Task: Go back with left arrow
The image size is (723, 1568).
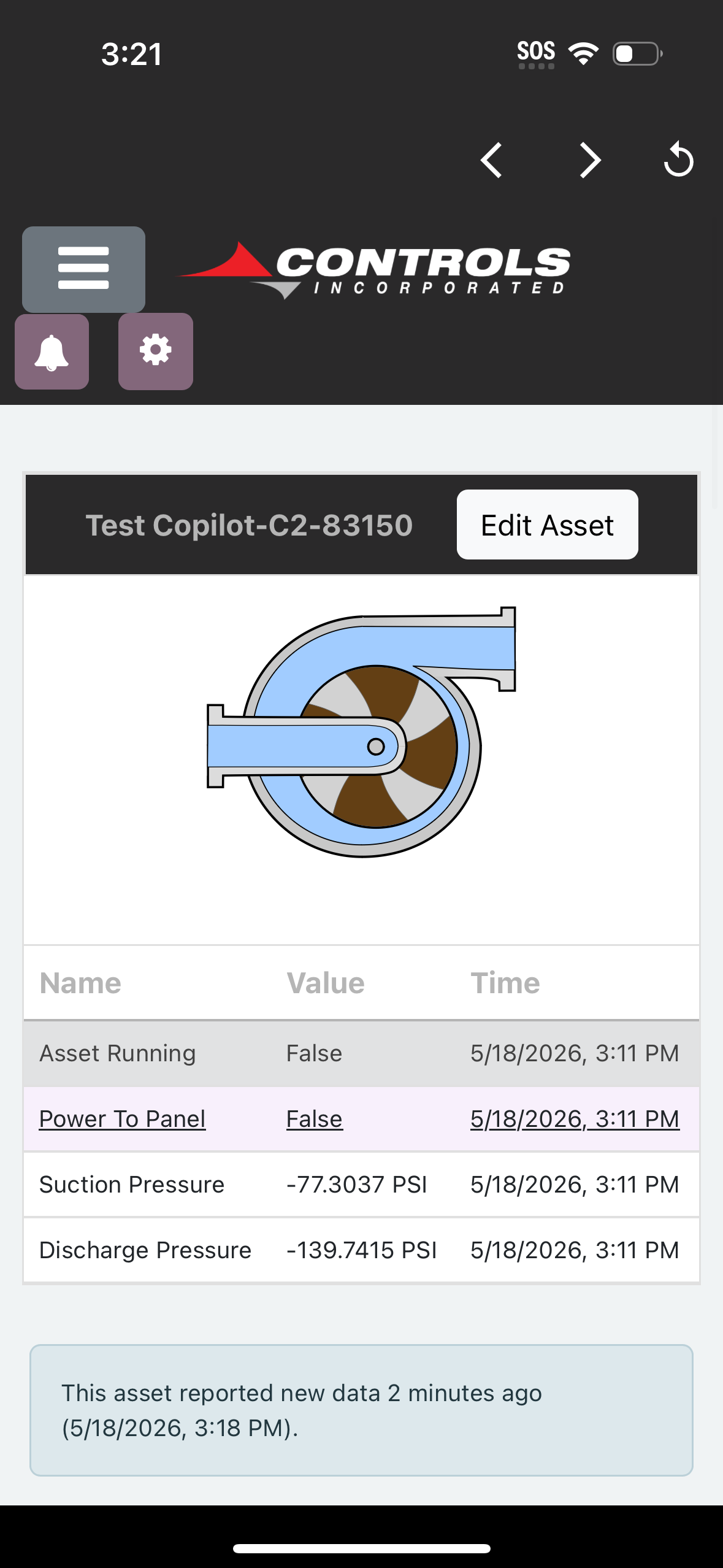Action: [x=491, y=161]
